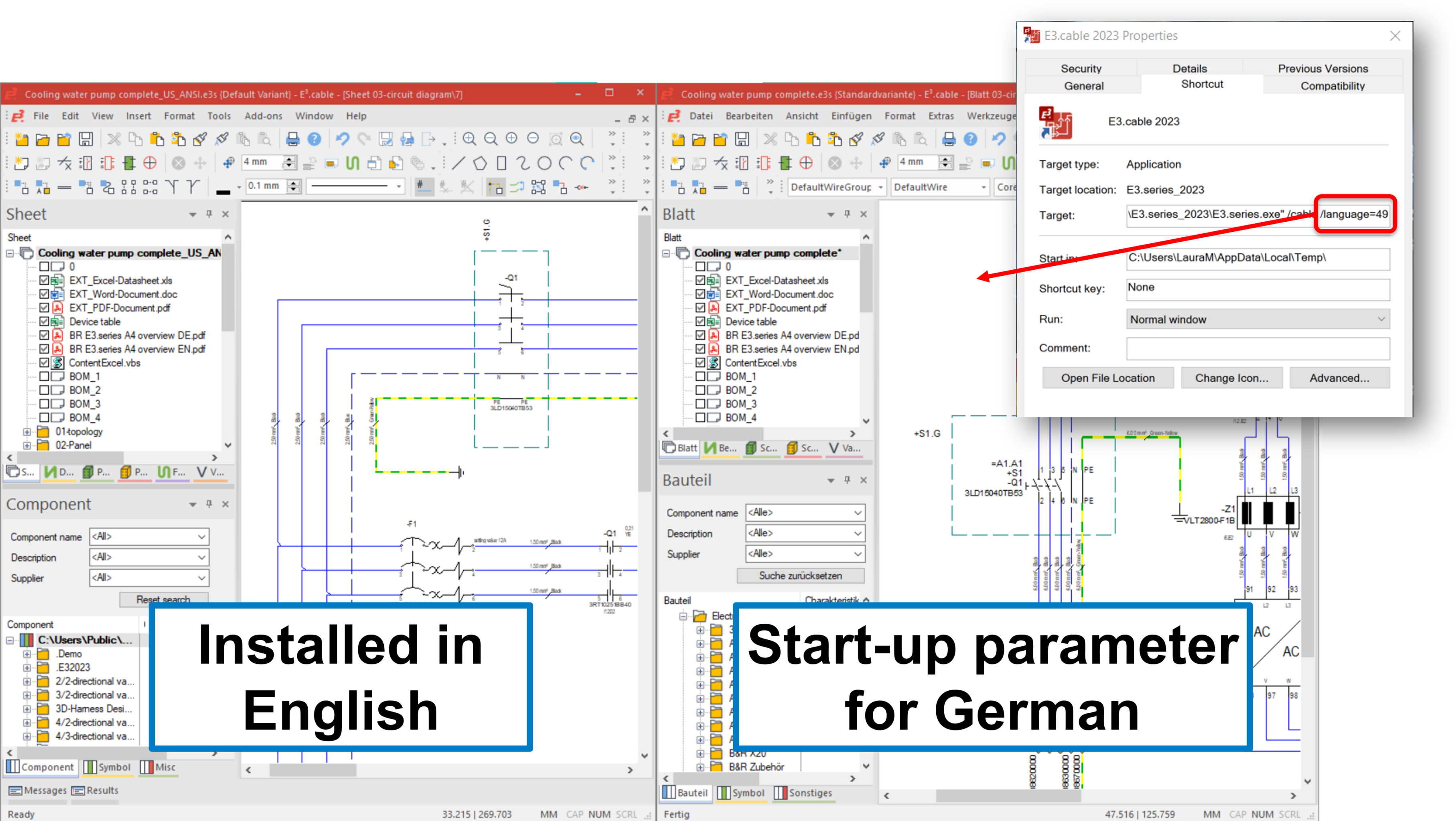Toggle EXT_Excel-Datasheet.xls checkbox in Sheet tree
Viewport: 1456px width, 821px height.
point(44,280)
